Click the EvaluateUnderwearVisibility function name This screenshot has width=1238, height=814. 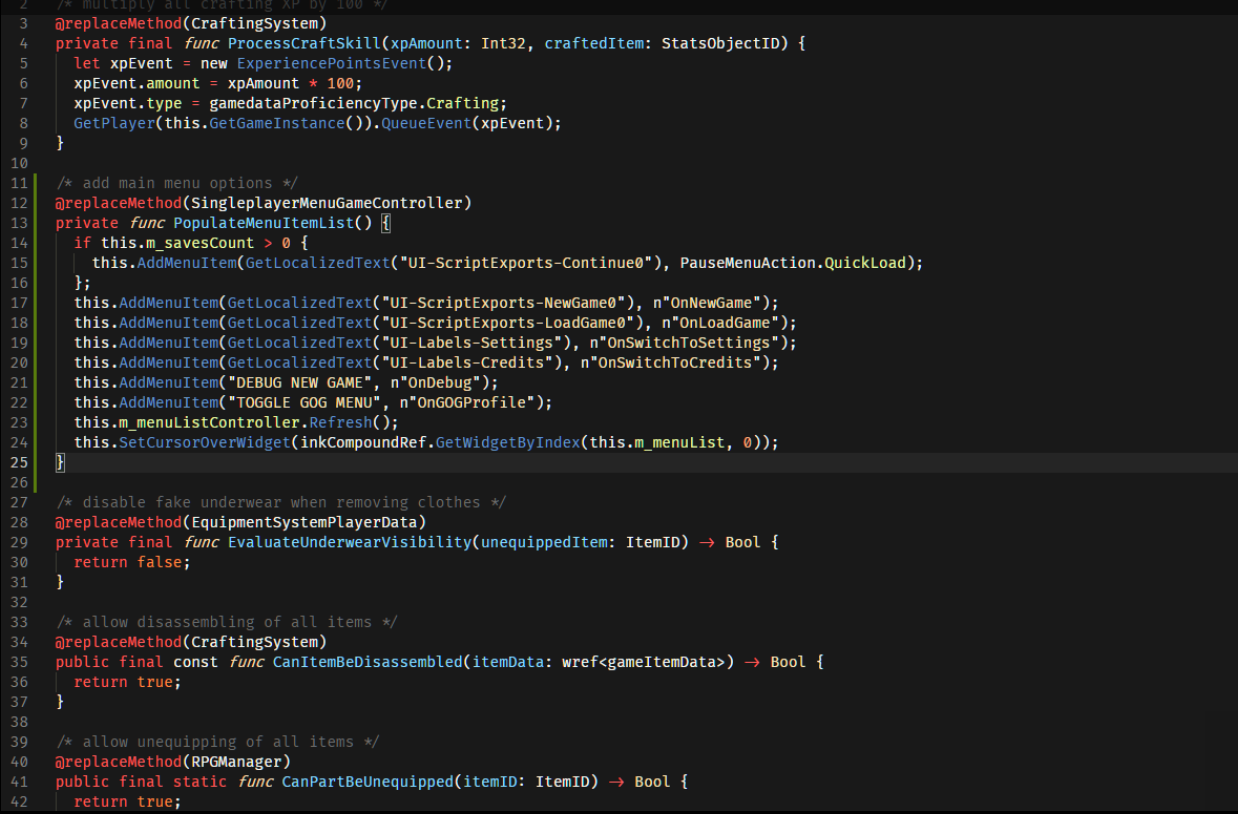point(350,543)
